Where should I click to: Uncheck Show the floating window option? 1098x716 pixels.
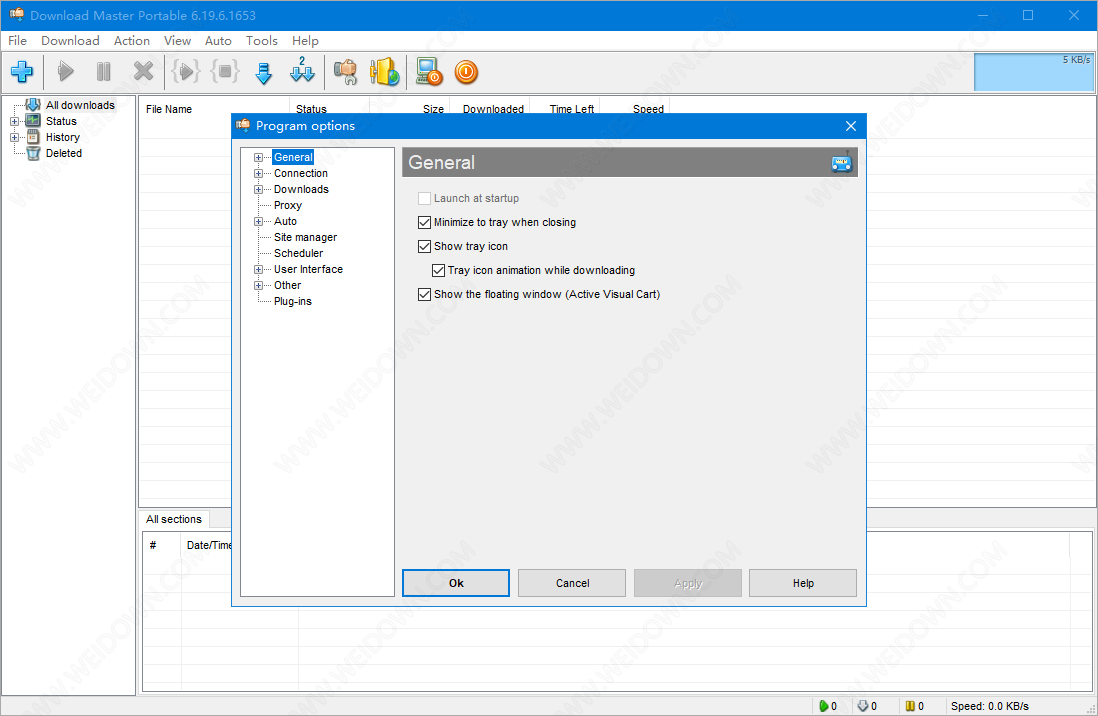coord(424,294)
